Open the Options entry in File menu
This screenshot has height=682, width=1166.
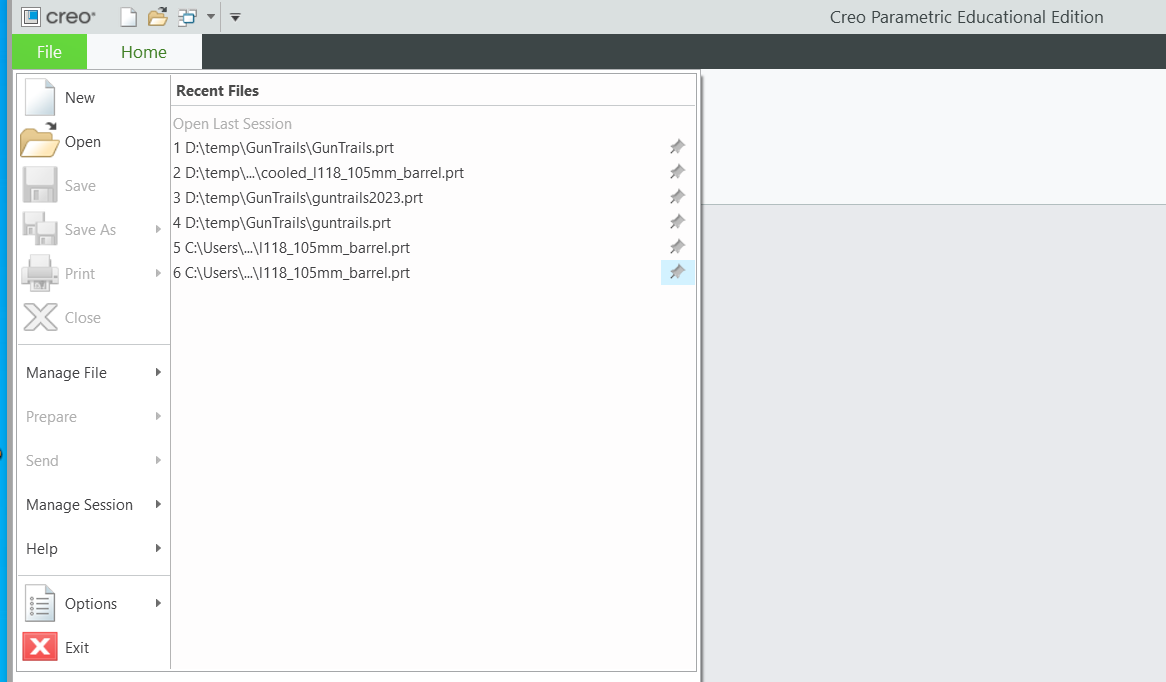(x=90, y=604)
